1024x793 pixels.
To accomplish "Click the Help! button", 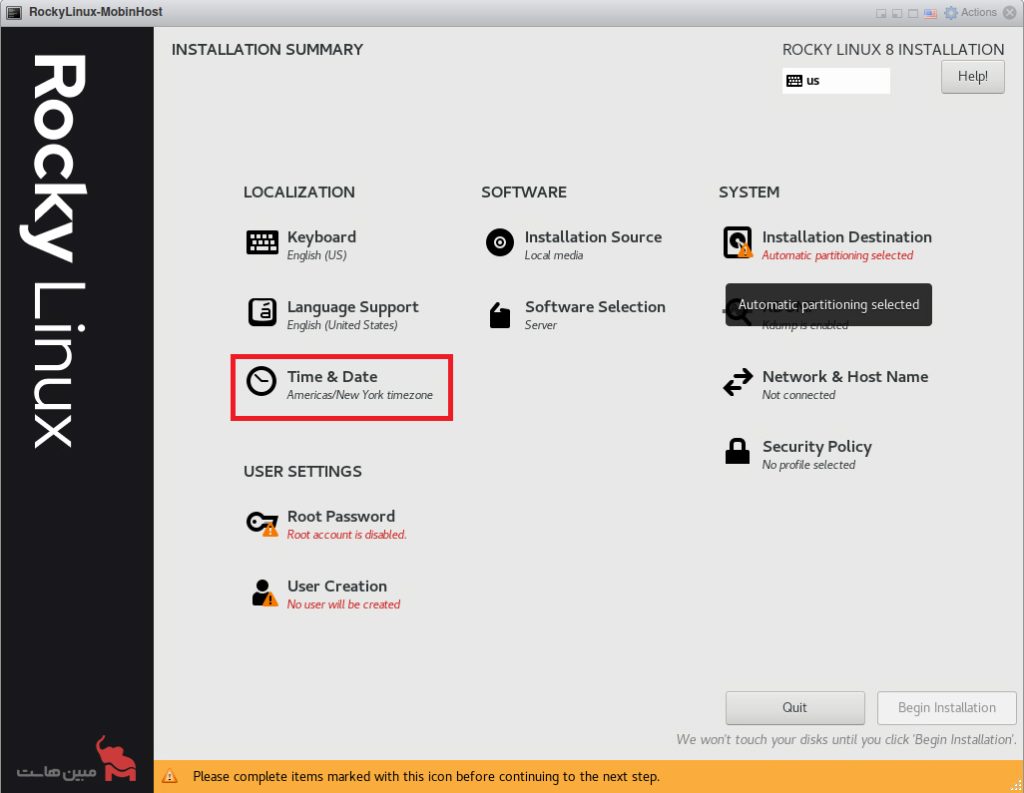I will click(x=972, y=76).
